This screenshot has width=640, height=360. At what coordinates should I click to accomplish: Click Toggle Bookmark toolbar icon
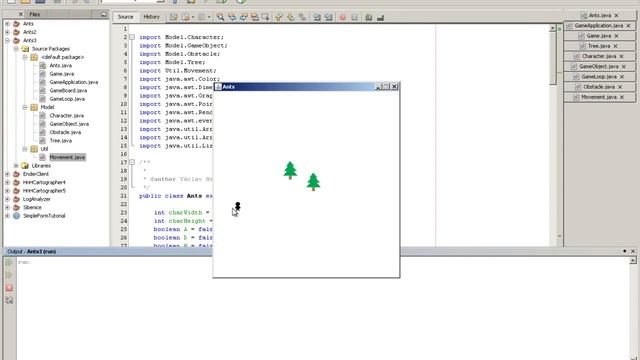302,17
